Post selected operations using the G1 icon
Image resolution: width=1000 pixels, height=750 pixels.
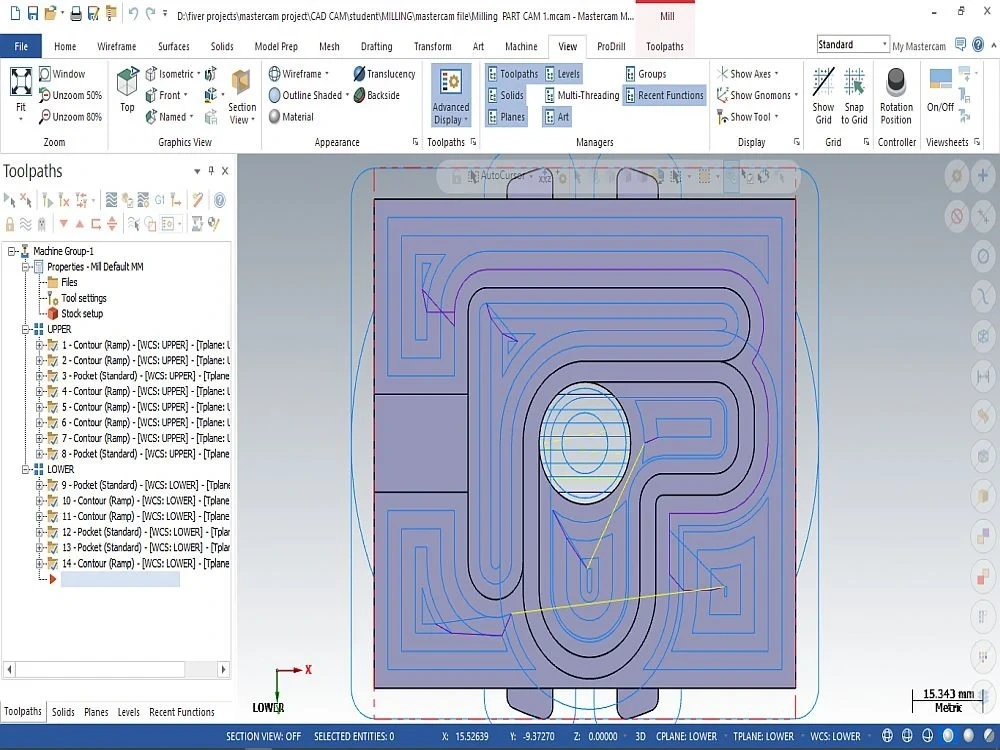coord(158,200)
